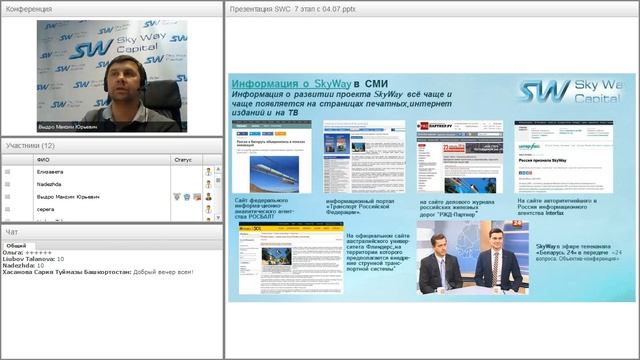Image resolution: width=640 pixels, height=360 pixels.
Task: Open the 'Информация о SkyWay' slide title link
Action: coord(291,84)
